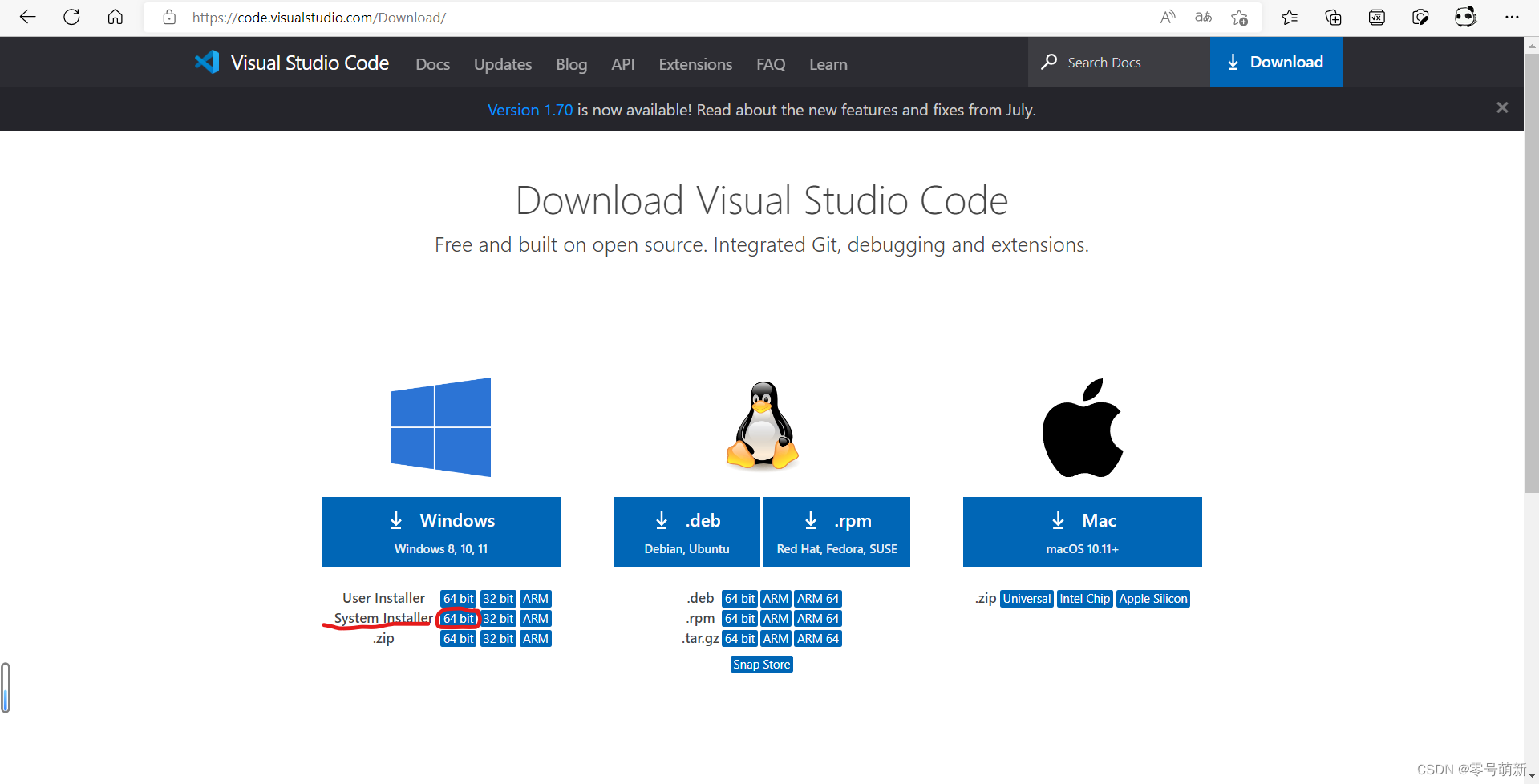
Task: Download System Installer 64 bit
Action: point(458,619)
